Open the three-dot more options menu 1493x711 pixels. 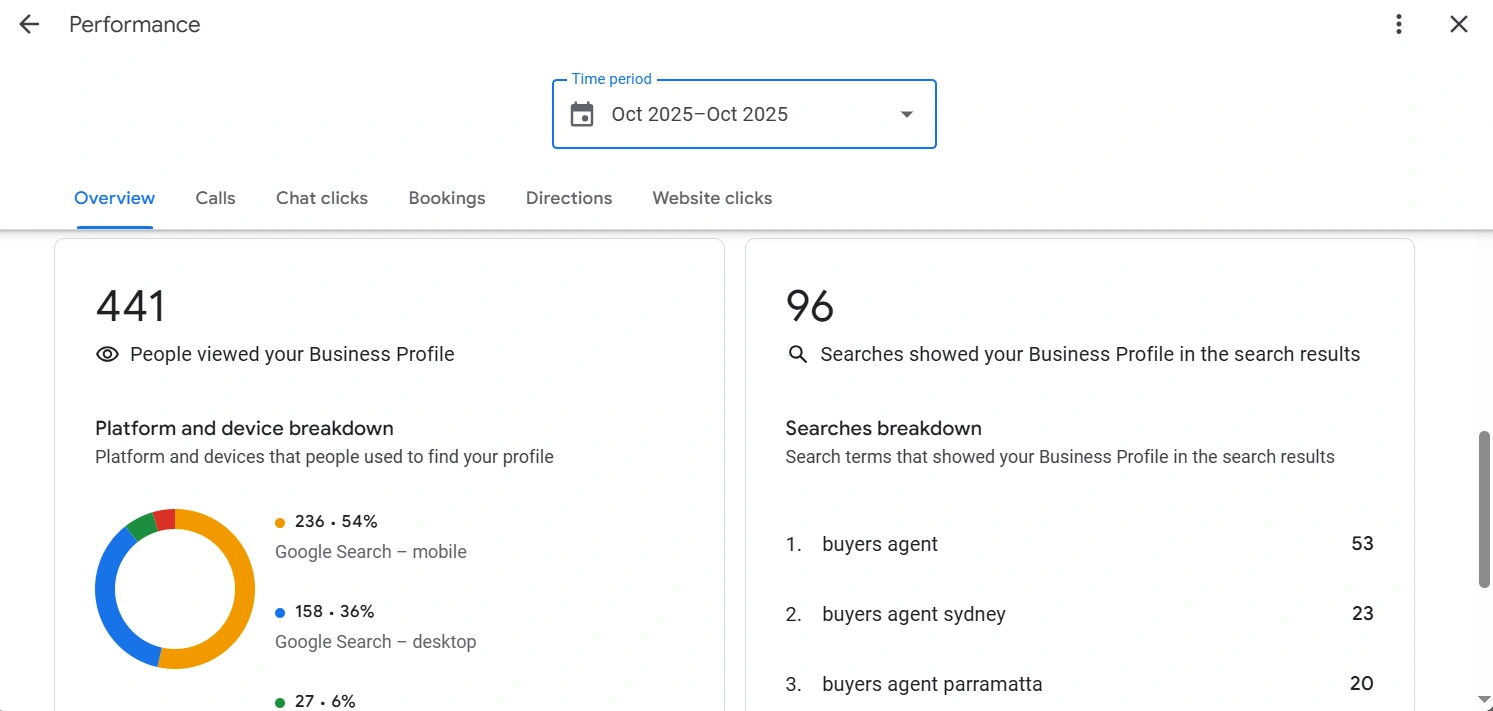[x=1399, y=25]
